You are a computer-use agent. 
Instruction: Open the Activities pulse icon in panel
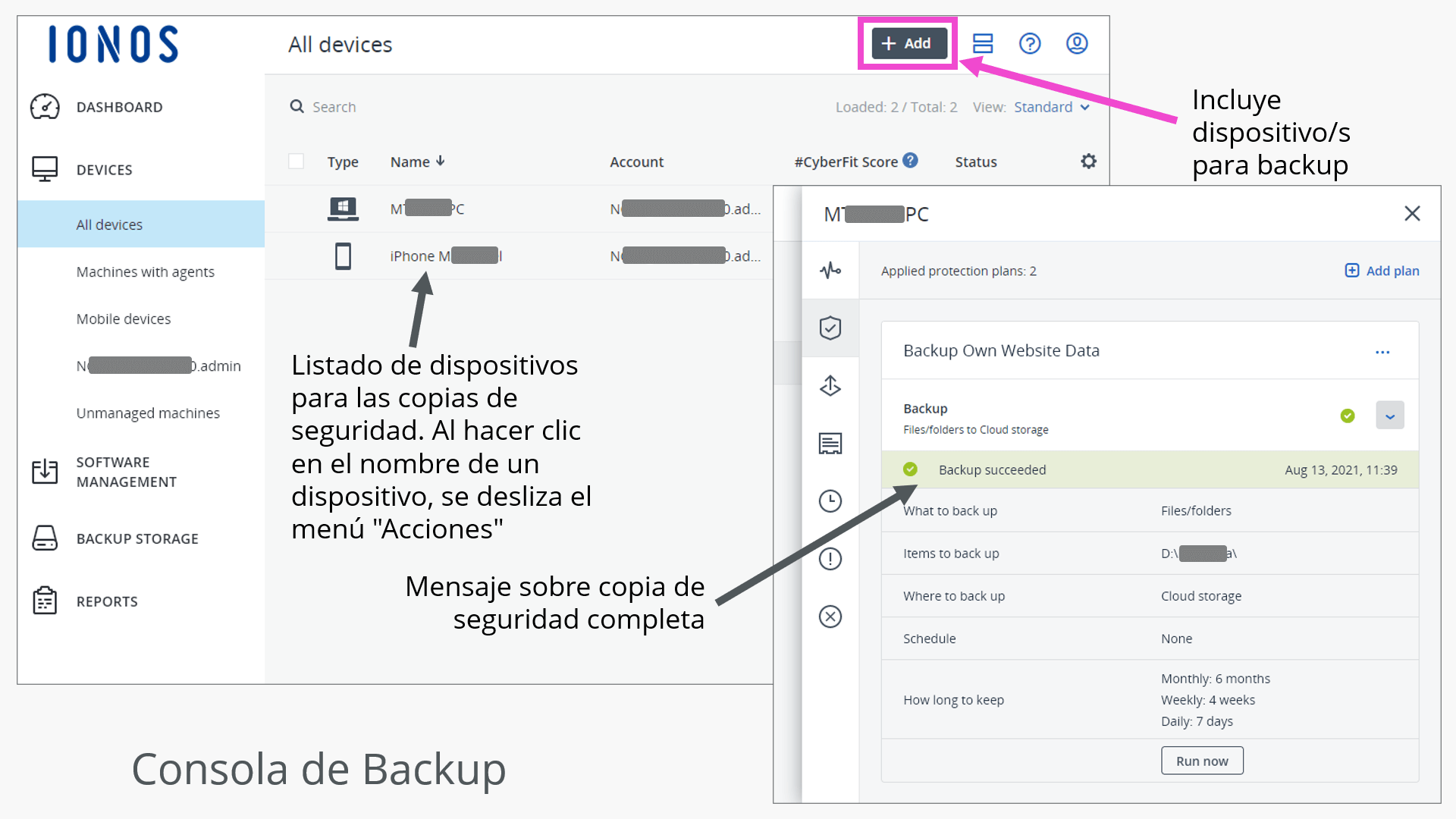(x=830, y=271)
